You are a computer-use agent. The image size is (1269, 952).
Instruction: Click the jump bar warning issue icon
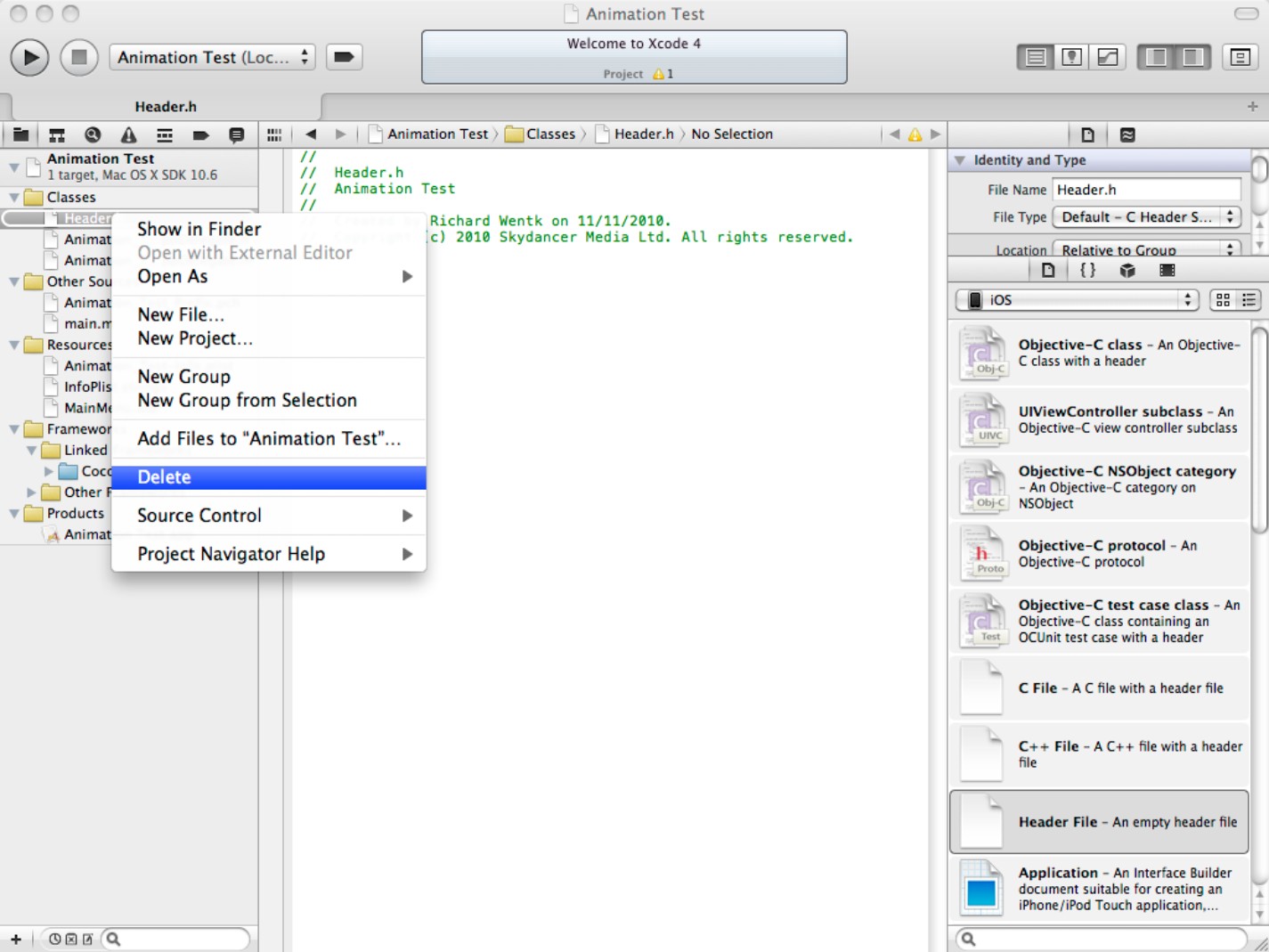pos(915,134)
